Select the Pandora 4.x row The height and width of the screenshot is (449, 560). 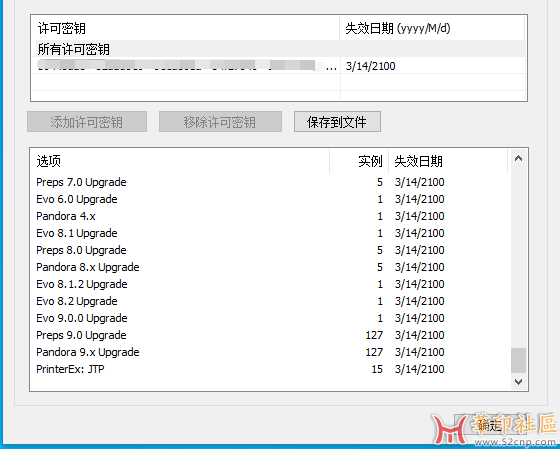(270, 216)
